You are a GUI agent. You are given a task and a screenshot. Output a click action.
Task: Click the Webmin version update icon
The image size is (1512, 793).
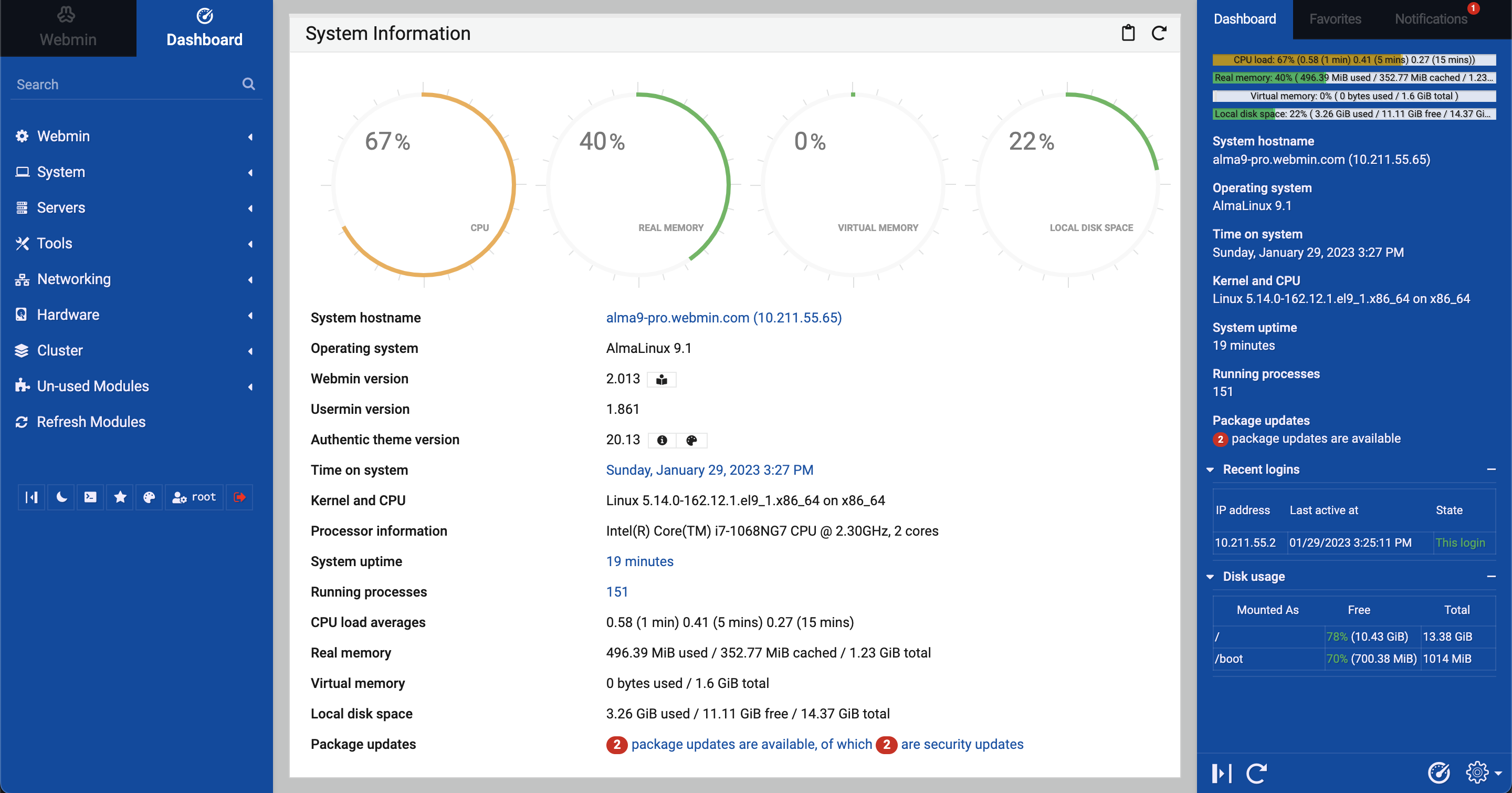(x=662, y=379)
